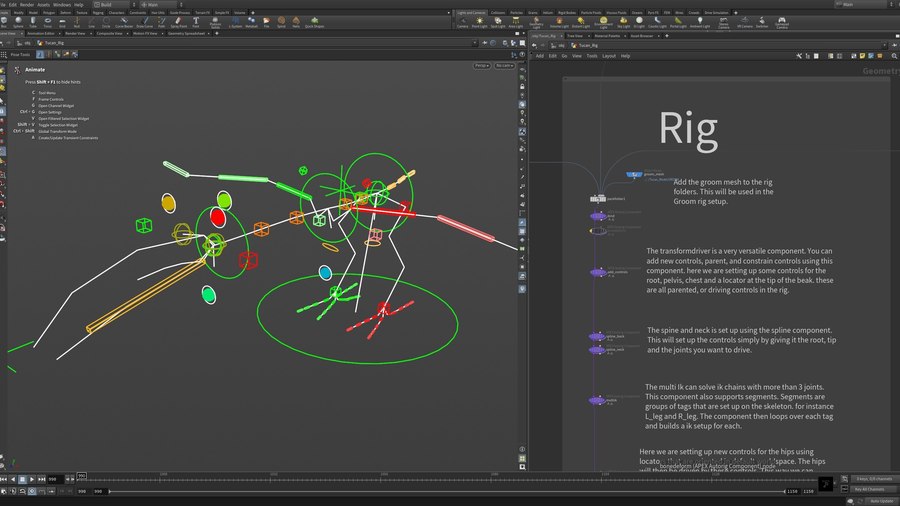Screen dimensions: 900x506
Task: Select the Grid shelf tool
Action: [x=62, y=22]
